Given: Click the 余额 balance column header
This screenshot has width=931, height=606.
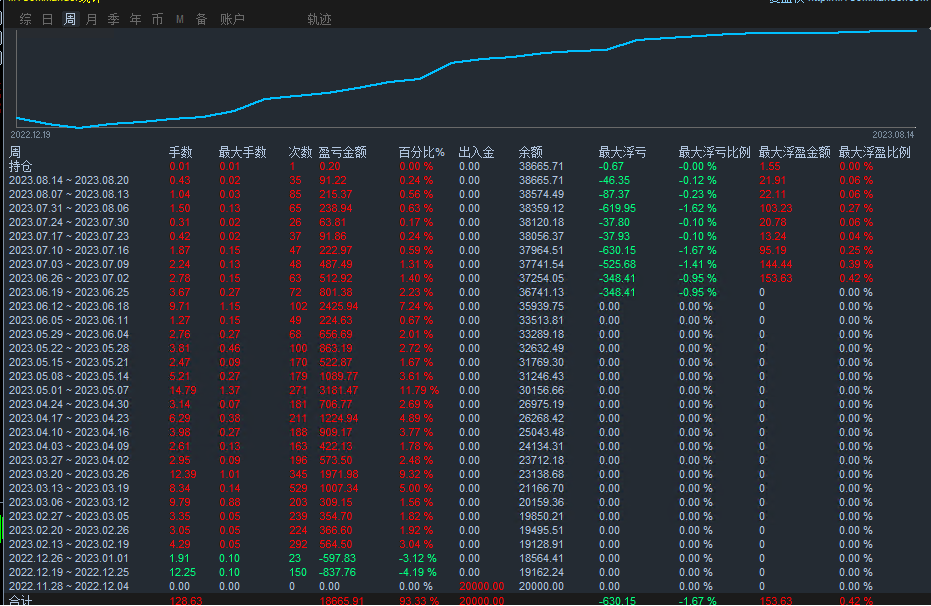Looking at the screenshot, I should pos(530,153).
